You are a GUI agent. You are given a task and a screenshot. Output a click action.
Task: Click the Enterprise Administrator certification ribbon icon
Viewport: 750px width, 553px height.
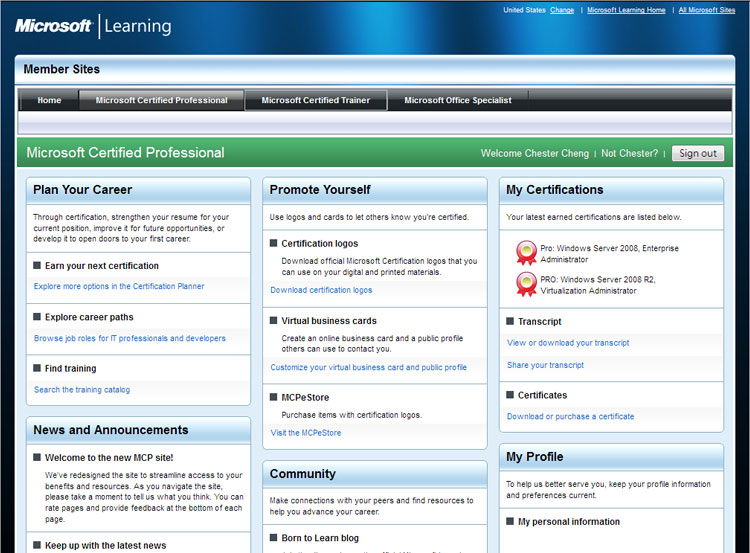526,253
